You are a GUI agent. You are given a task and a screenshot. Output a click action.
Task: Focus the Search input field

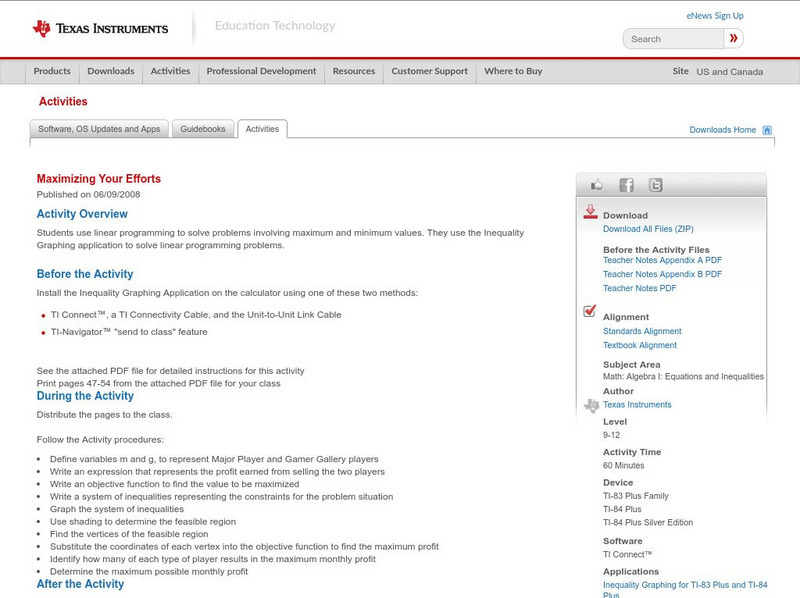(x=673, y=39)
